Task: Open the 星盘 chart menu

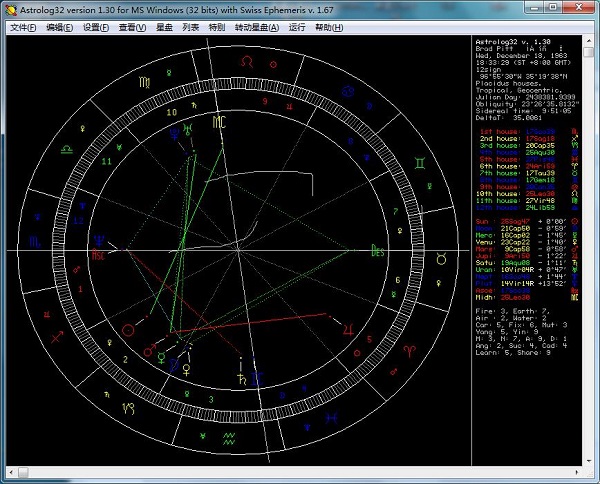Action: [165, 28]
